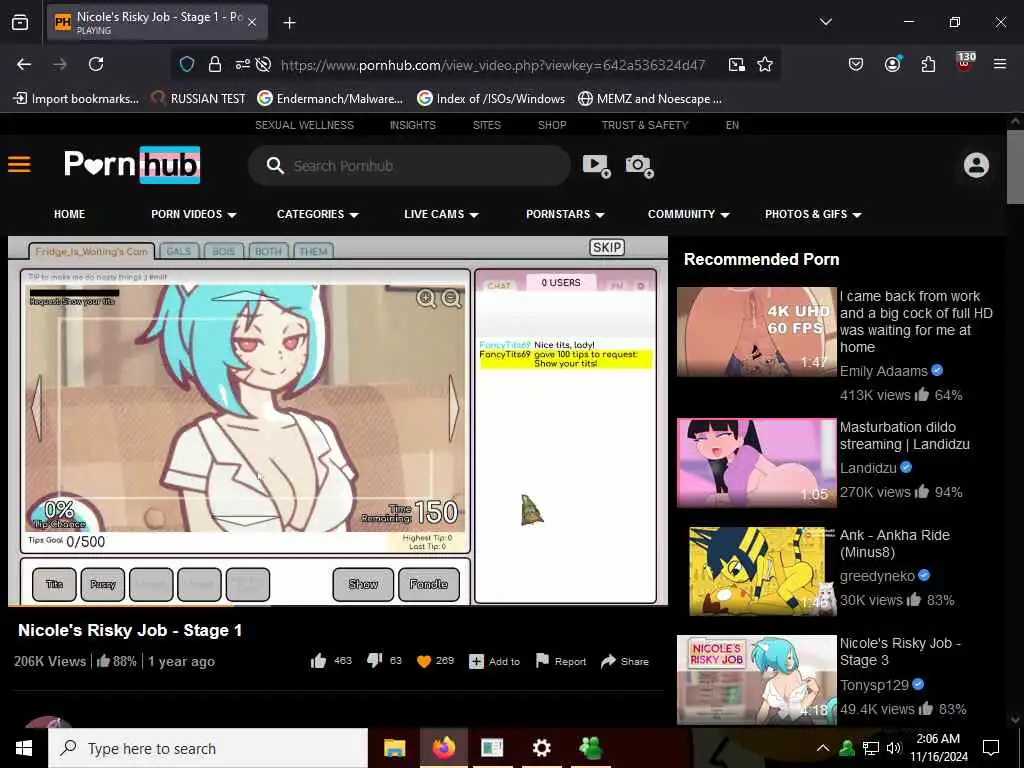Favorite the video with the heart 269
The width and height of the screenshot is (1024, 768).
[x=435, y=661]
